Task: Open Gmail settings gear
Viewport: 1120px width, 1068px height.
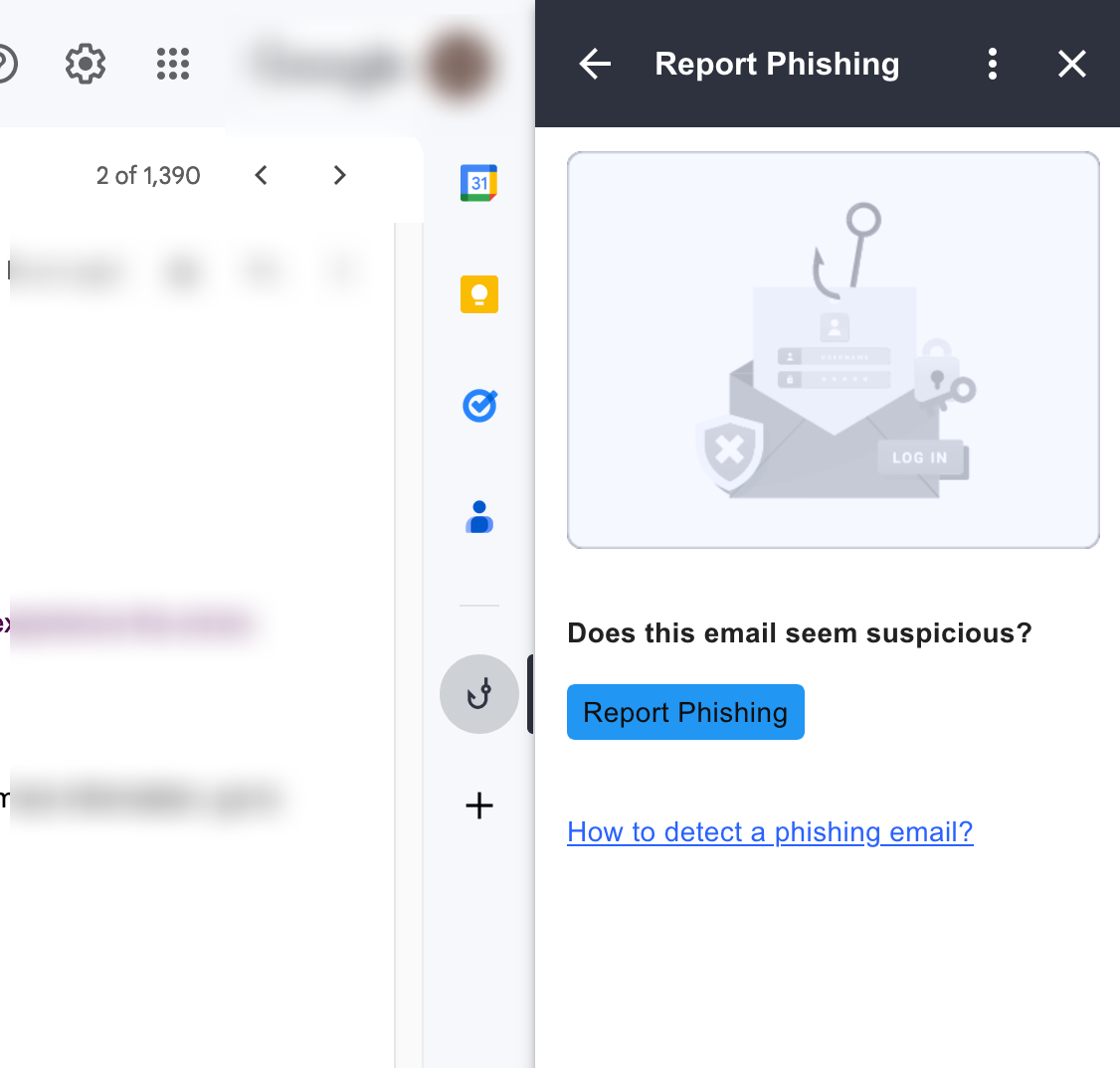Action: (85, 63)
